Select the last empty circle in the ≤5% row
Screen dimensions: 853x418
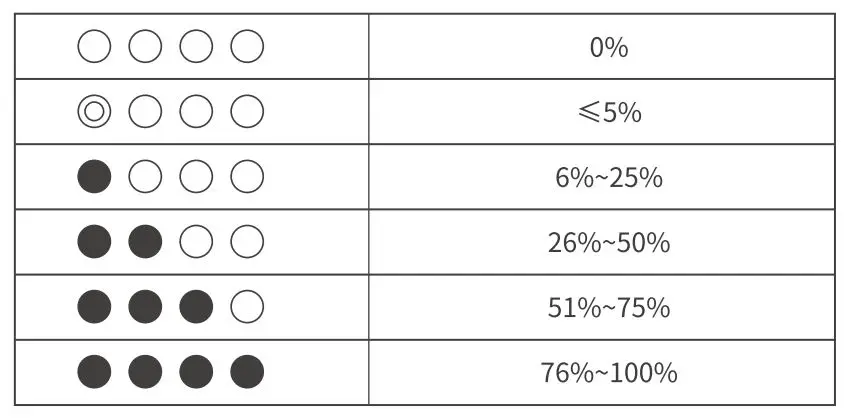pyautogui.click(x=247, y=112)
